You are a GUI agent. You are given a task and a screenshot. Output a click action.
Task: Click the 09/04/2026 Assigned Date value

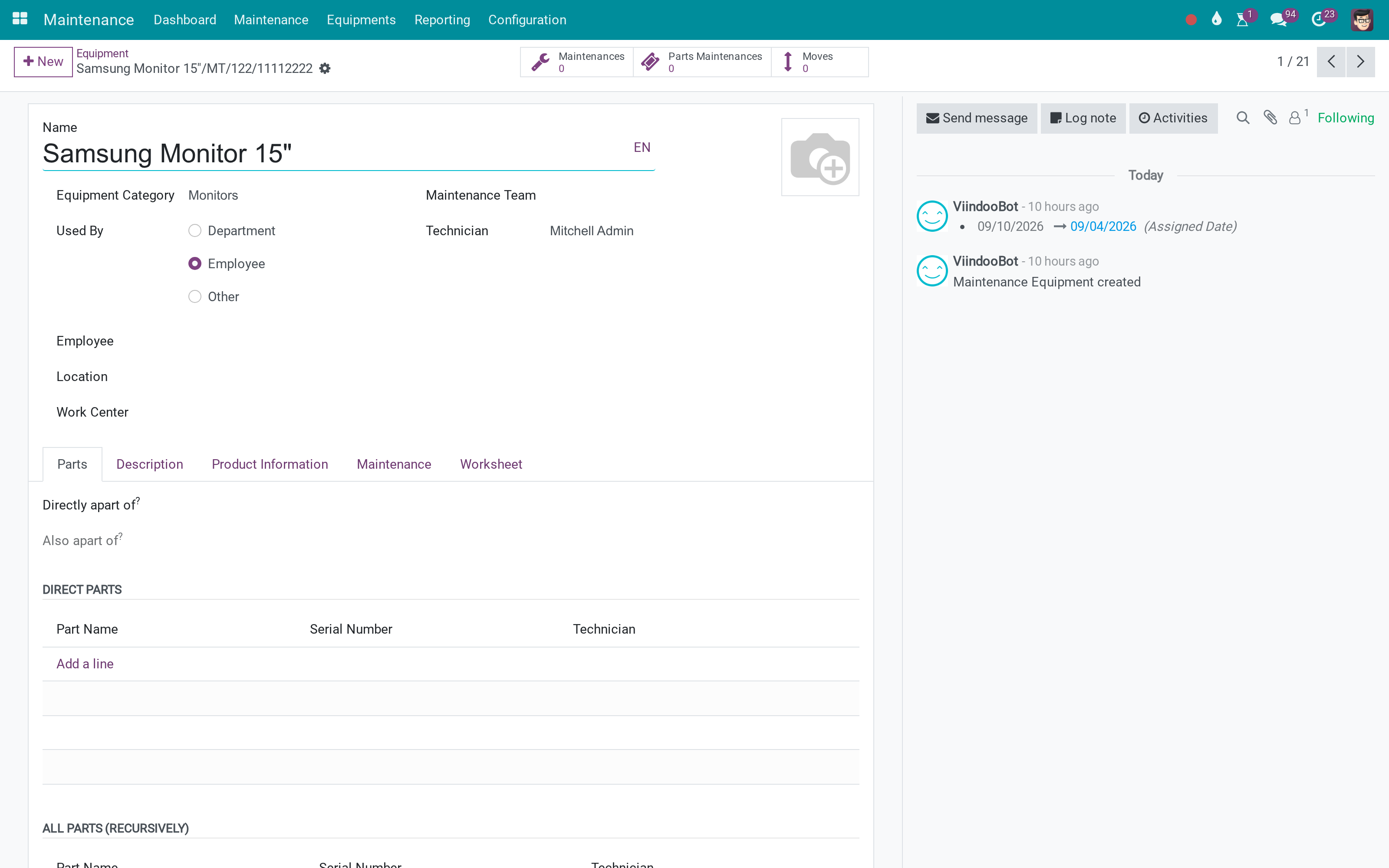pos(1103,227)
